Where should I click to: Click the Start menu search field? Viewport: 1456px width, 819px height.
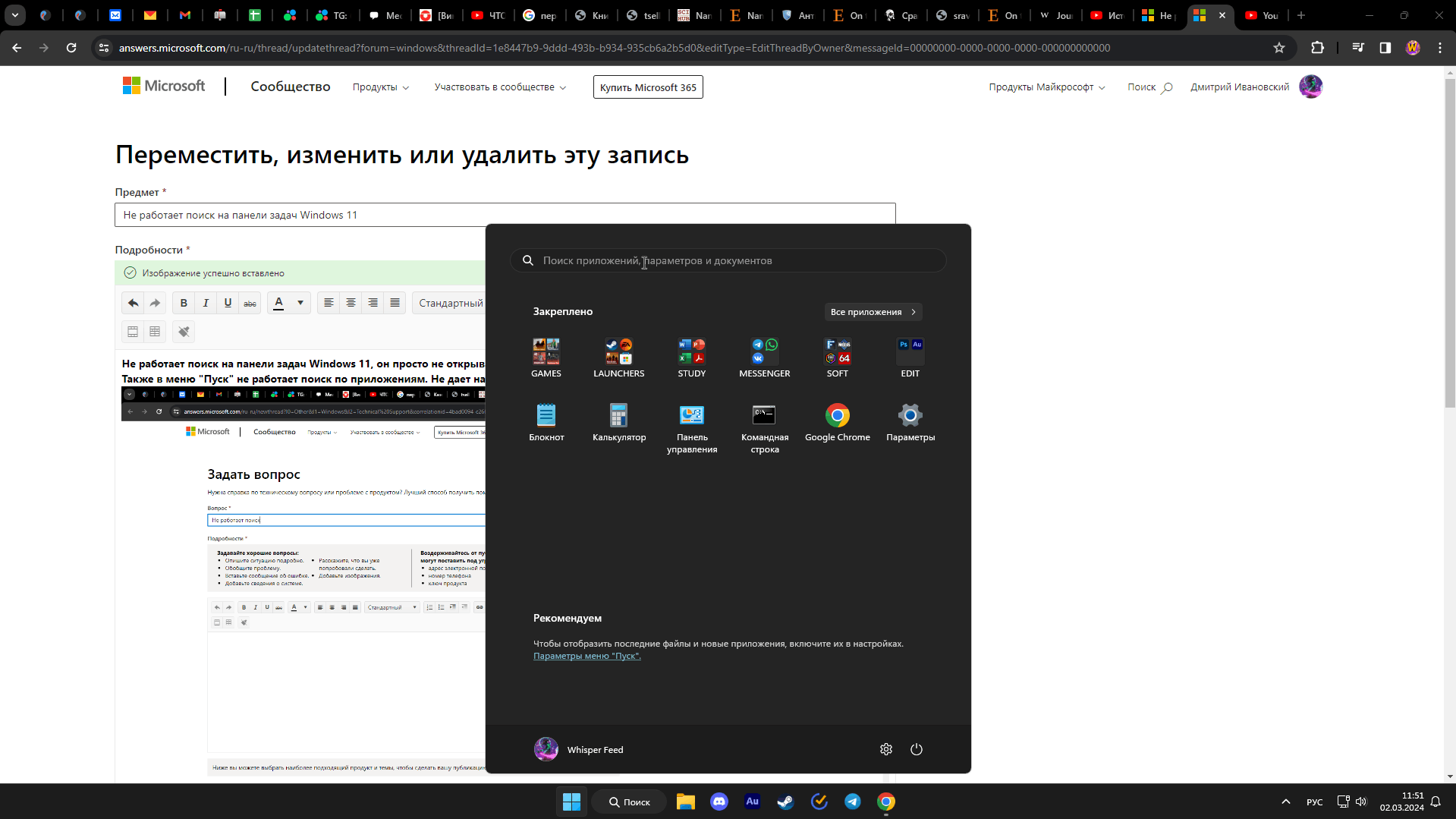click(x=728, y=260)
